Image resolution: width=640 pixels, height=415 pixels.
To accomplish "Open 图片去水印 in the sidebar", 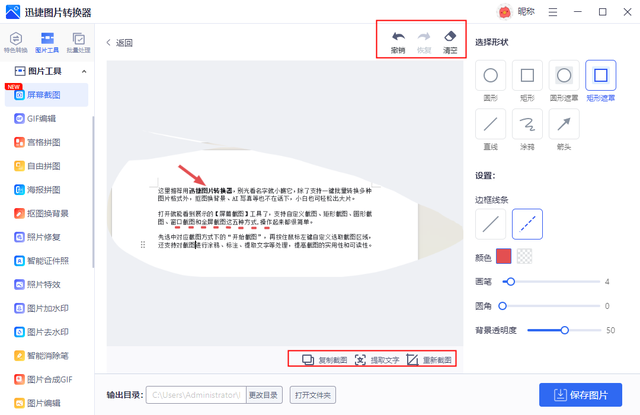I will click(x=47, y=332).
